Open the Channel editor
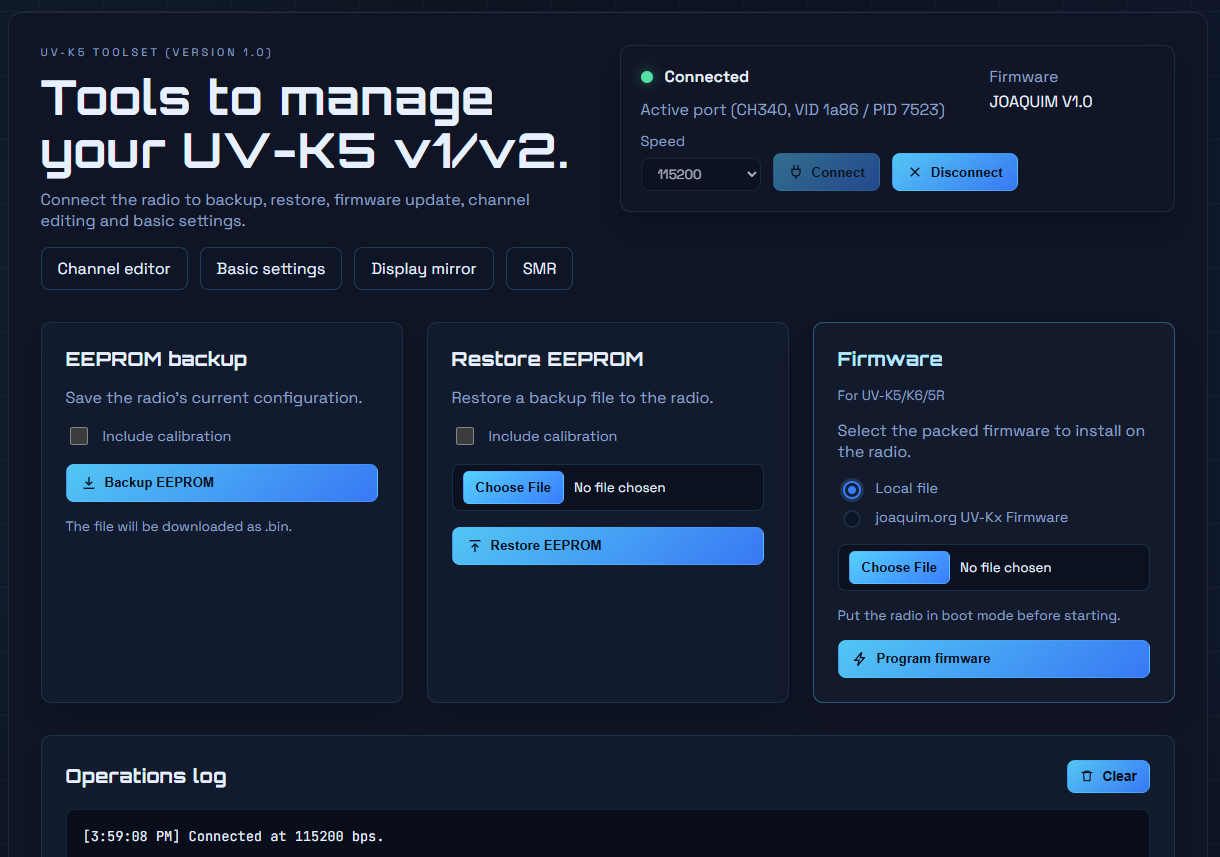 pyautogui.click(x=113, y=268)
